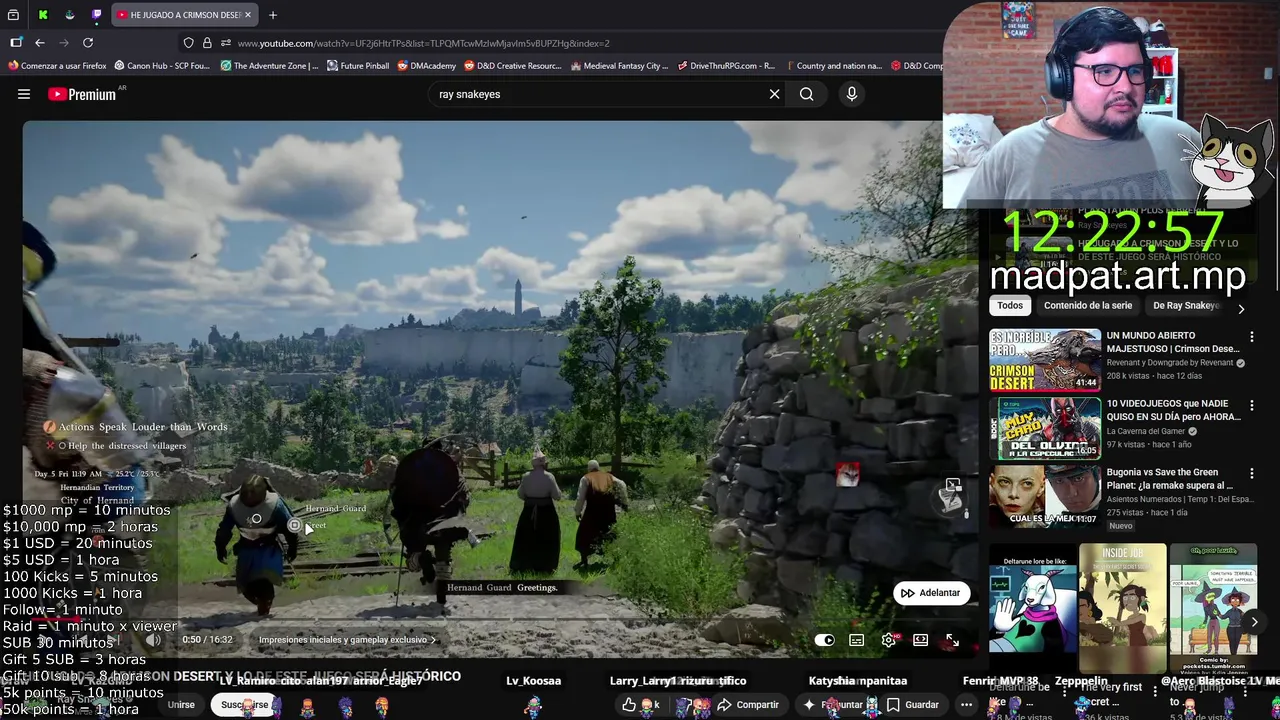The image size is (1280, 720).
Task: Switch to the pinned Twitch tab
Action: pyautogui.click(x=96, y=15)
